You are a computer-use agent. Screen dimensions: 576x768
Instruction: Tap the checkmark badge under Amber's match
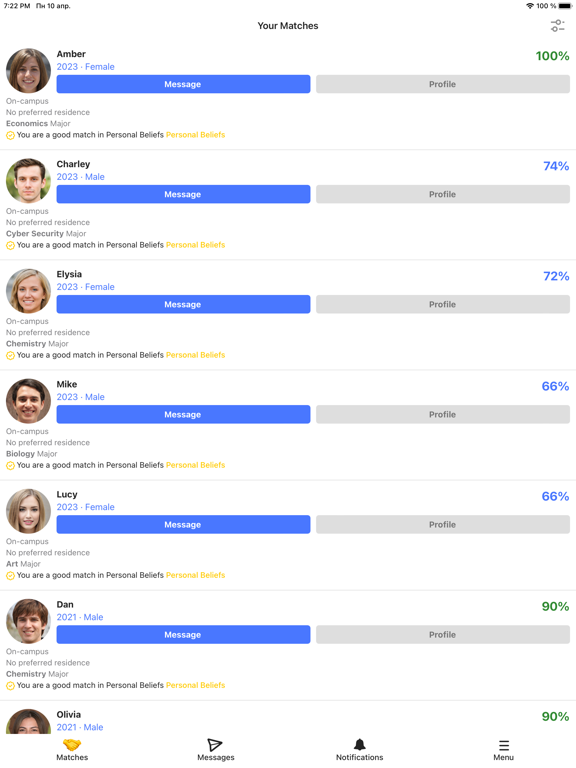tap(10, 136)
